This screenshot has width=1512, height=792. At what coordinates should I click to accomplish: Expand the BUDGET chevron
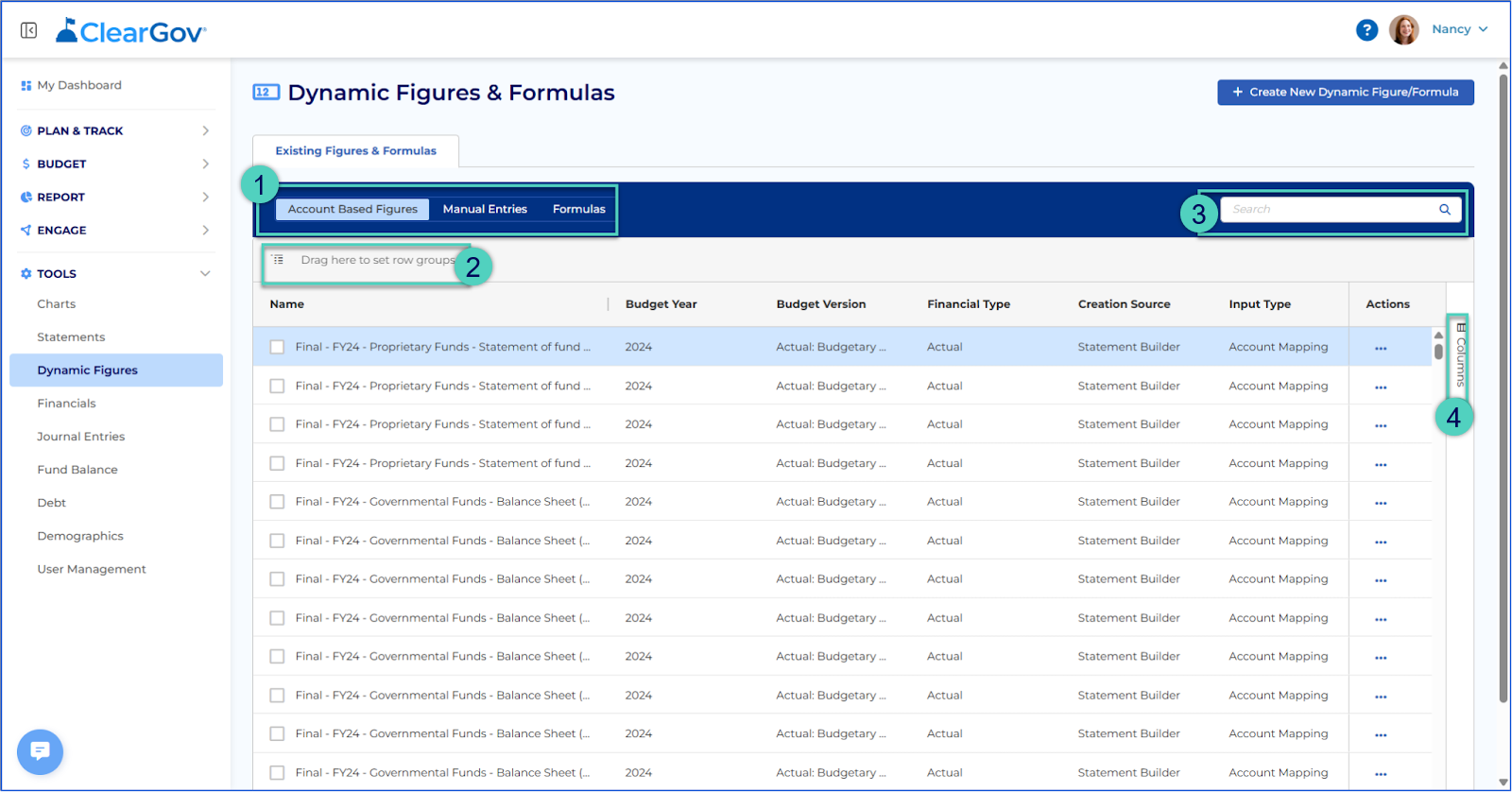[x=205, y=164]
